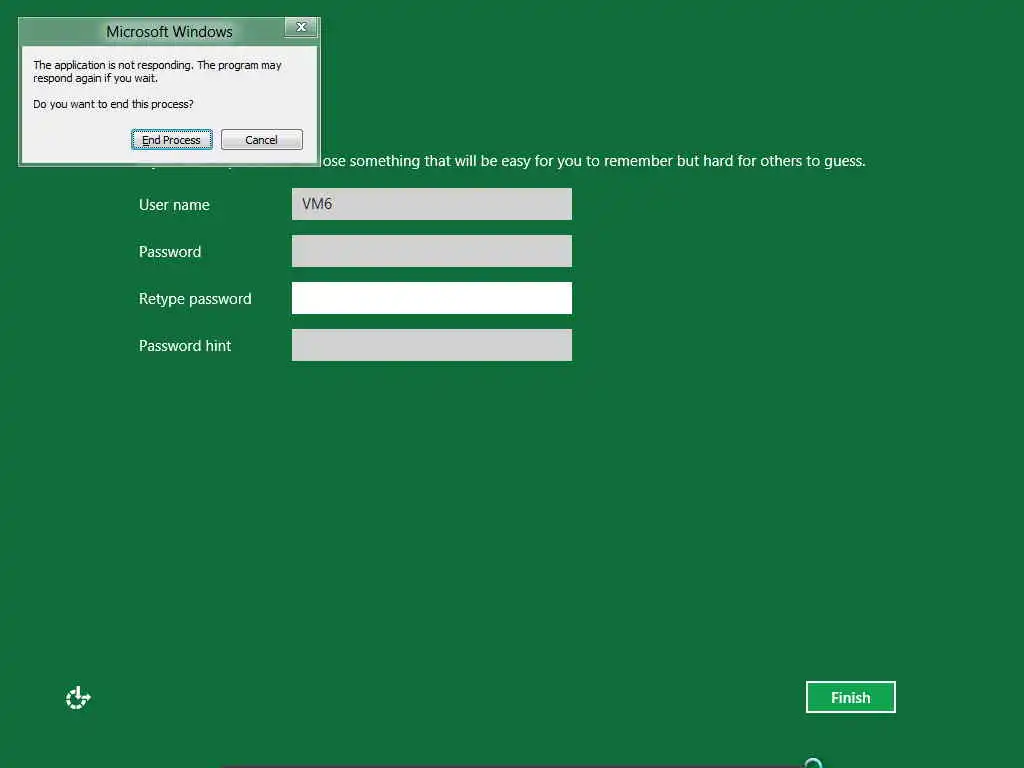The width and height of the screenshot is (1024, 768).
Task: Click the User name field containing VM6
Action: pyautogui.click(x=432, y=204)
